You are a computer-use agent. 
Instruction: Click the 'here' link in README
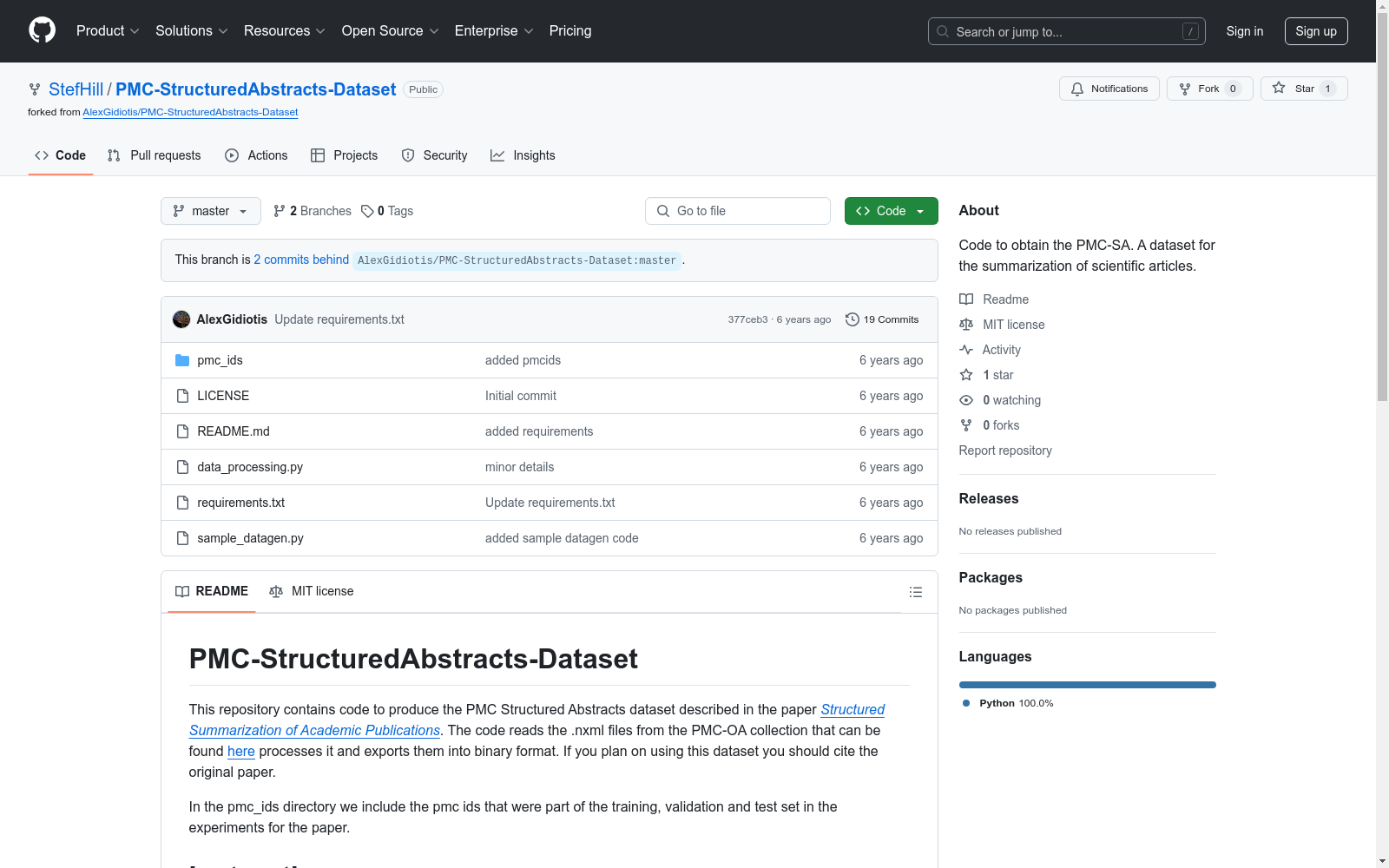tap(241, 752)
